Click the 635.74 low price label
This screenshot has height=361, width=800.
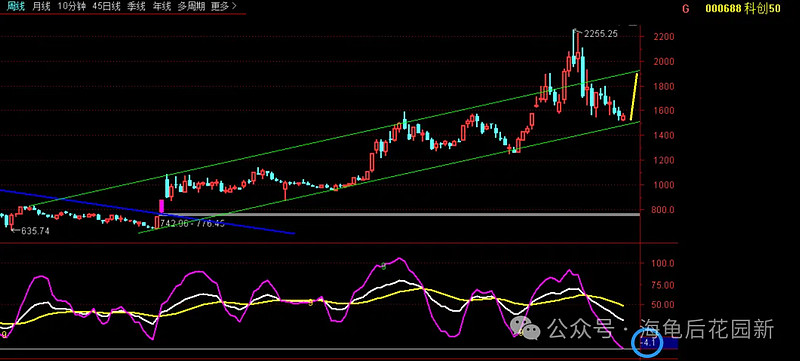pyautogui.click(x=35, y=231)
